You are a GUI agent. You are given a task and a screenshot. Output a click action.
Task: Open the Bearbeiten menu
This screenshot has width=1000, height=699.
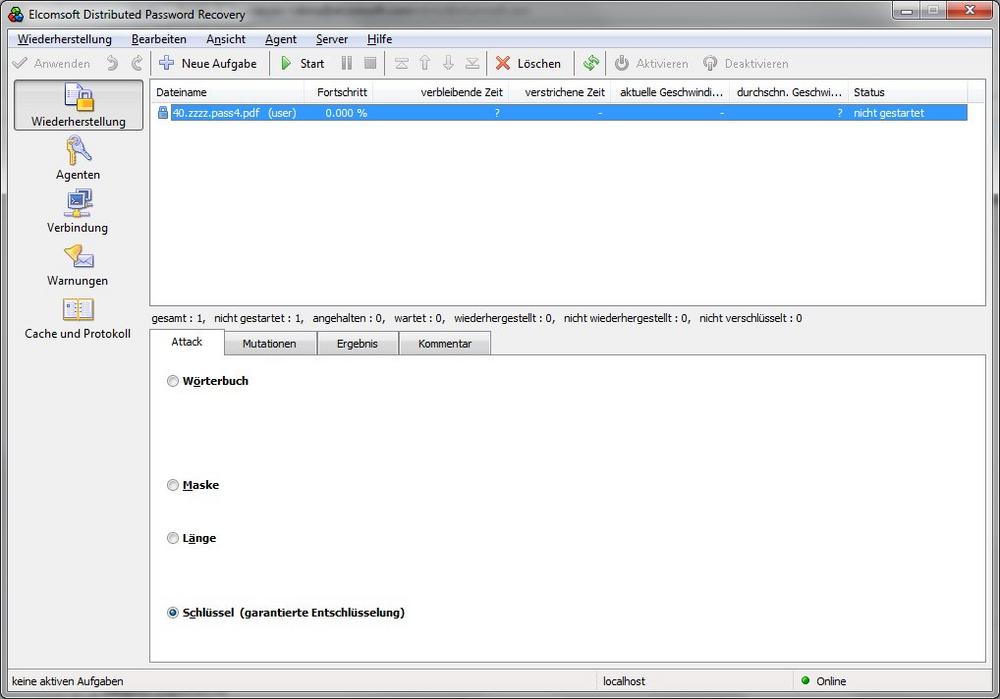158,39
